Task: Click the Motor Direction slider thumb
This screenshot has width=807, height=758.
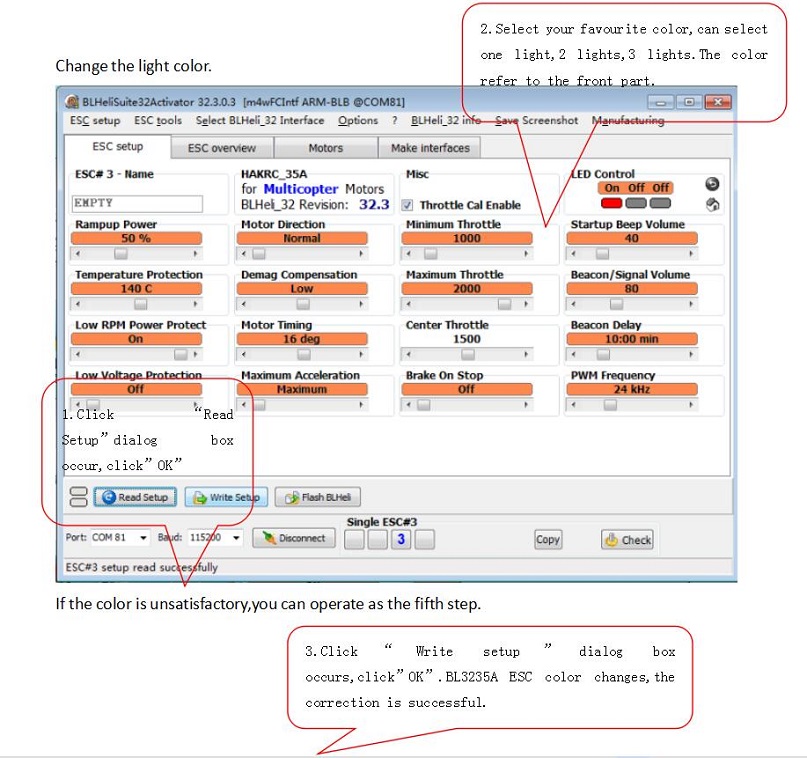Action: 259,254
